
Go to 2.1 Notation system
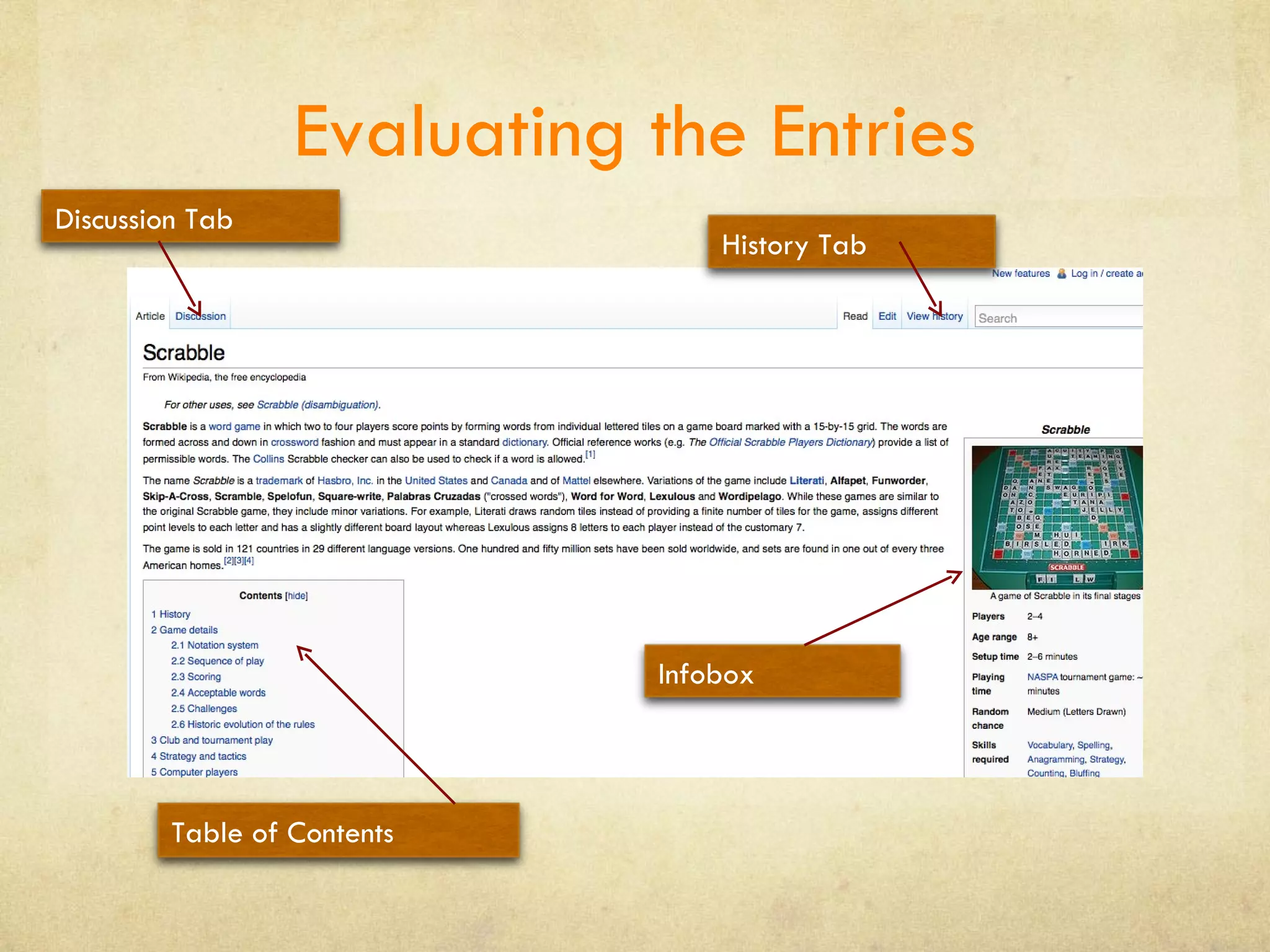(x=215, y=645)
